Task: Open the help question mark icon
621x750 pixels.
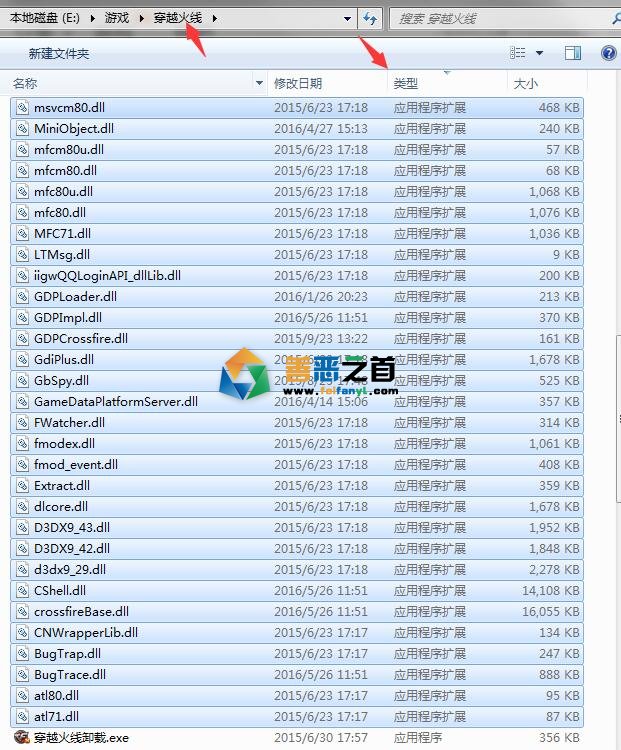Action: pos(608,53)
